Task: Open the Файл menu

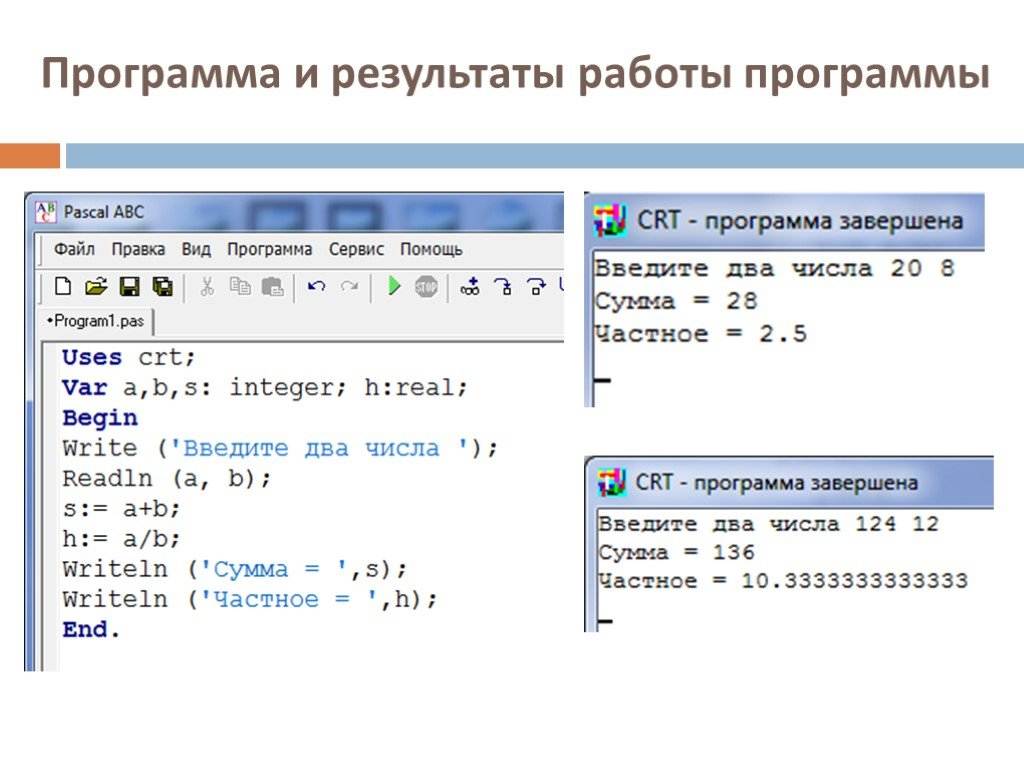Action: coord(74,249)
